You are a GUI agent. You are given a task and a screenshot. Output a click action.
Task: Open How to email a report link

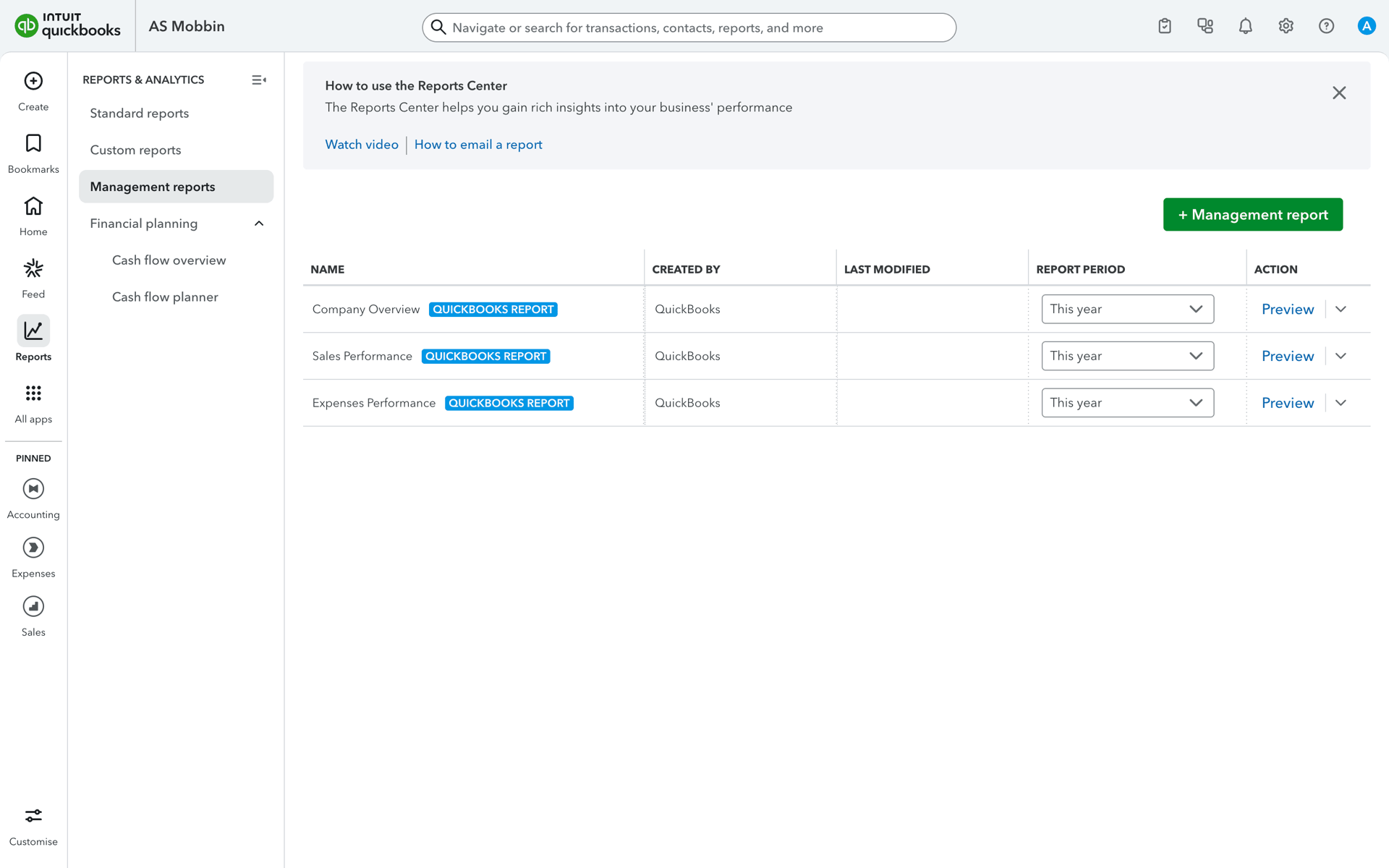click(478, 145)
